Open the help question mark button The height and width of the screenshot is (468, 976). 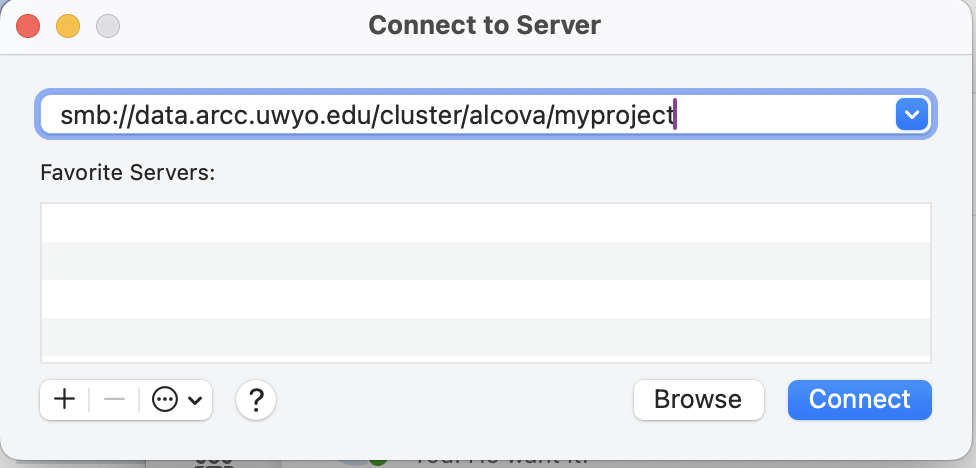coord(256,400)
